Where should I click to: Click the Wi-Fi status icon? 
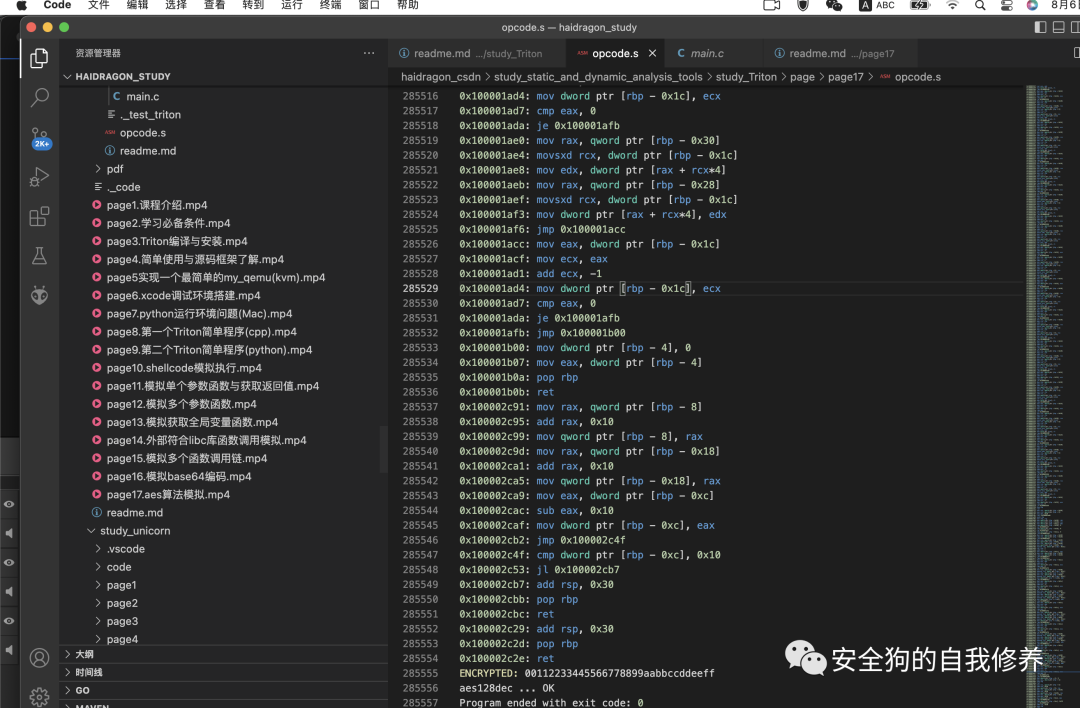coord(953,6)
